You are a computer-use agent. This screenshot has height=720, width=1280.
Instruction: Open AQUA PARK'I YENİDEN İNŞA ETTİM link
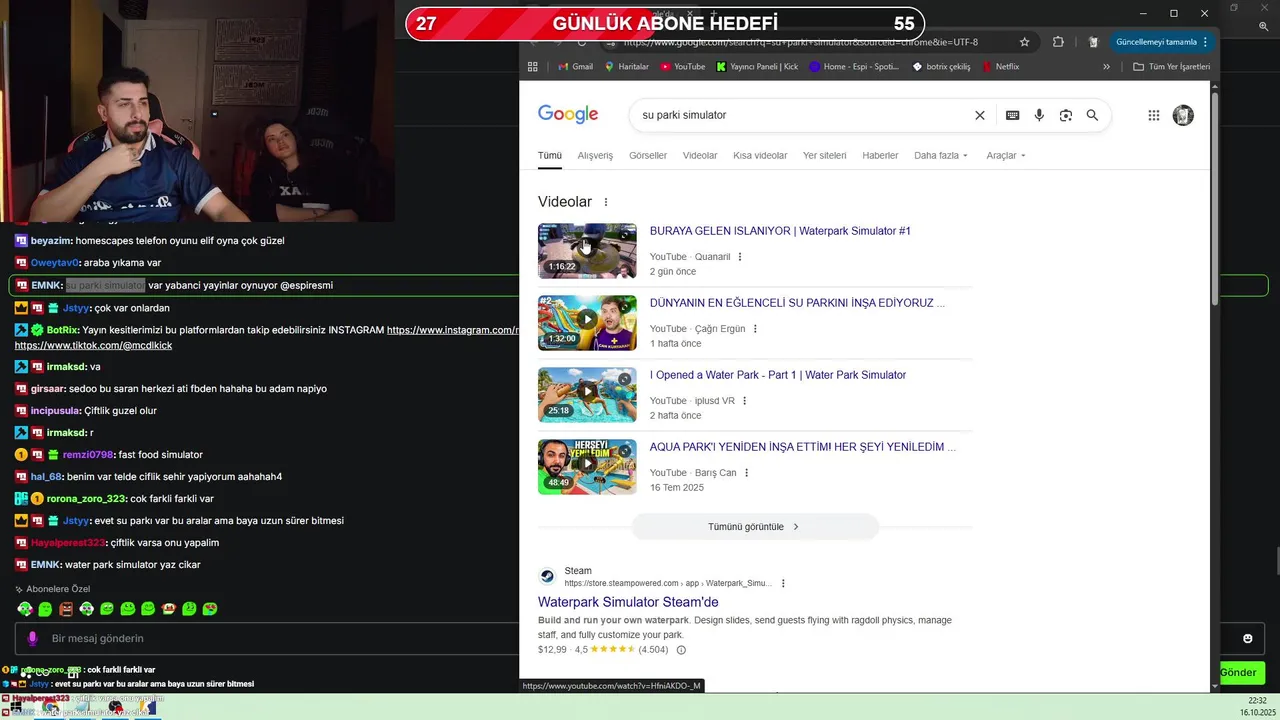(x=803, y=447)
